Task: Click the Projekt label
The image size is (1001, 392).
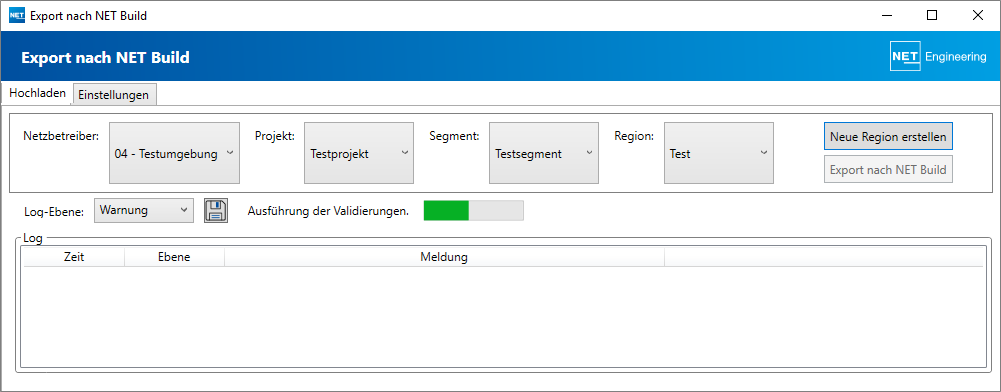Action: point(275,136)
